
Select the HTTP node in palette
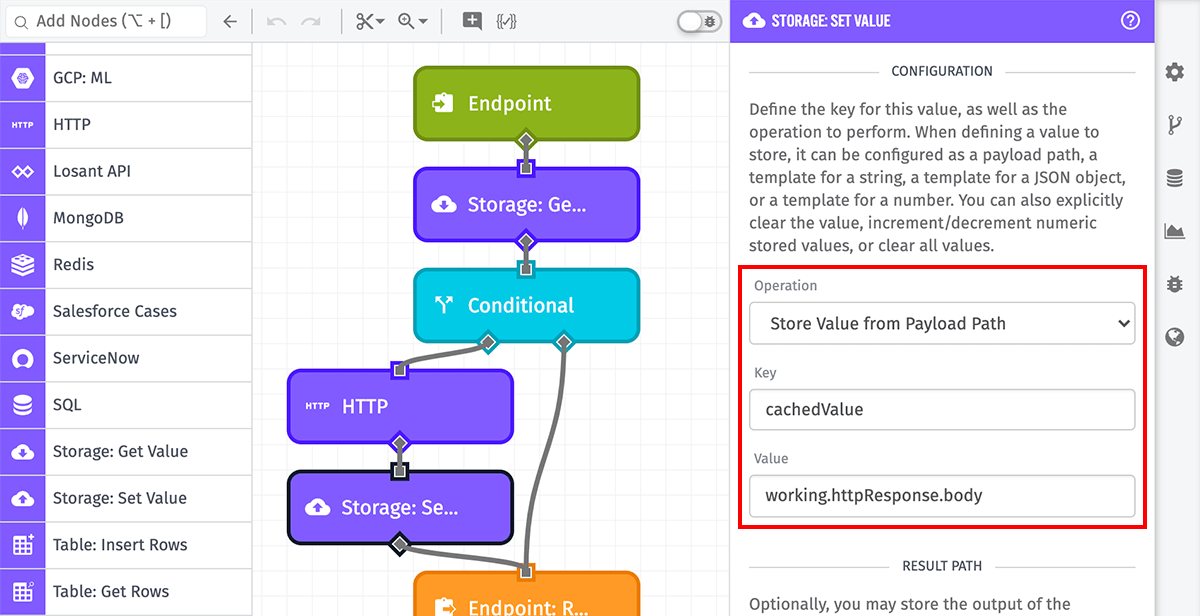tap(125, 125)
